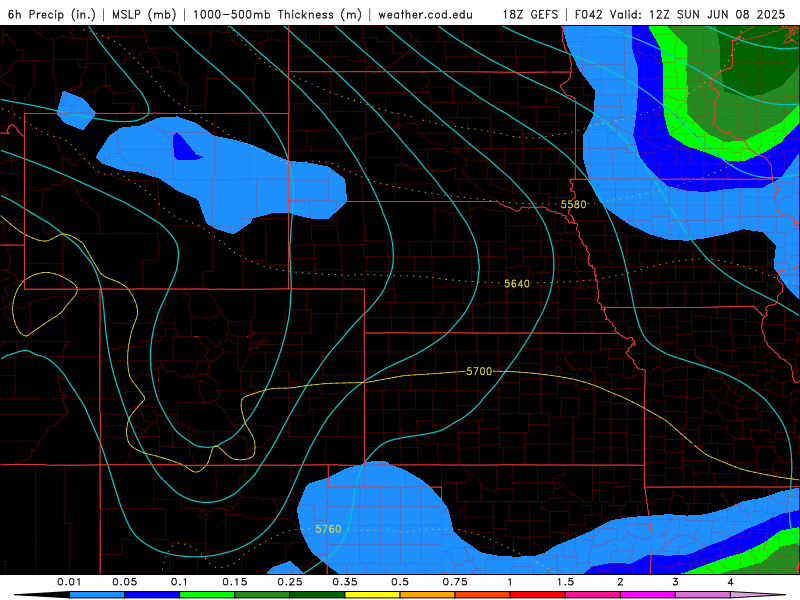Click the red 1–1.5 legend swatch
The image size is (800, 600).
(x=538, y=595)
